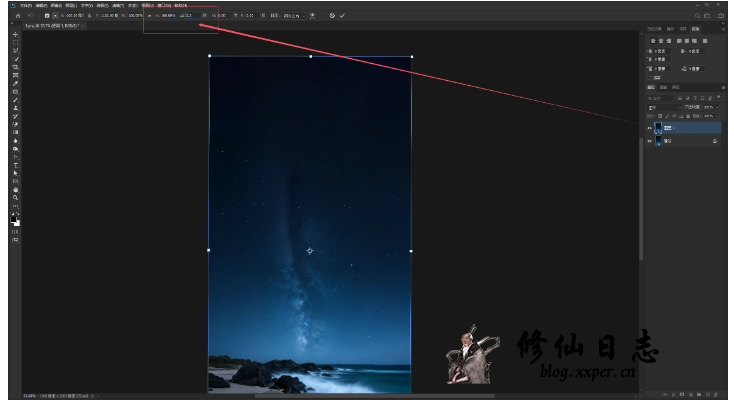This screenshot has height=404, width=734.
Task: Cancel the transform with the circle-slash icon
Action: [332, 16]
